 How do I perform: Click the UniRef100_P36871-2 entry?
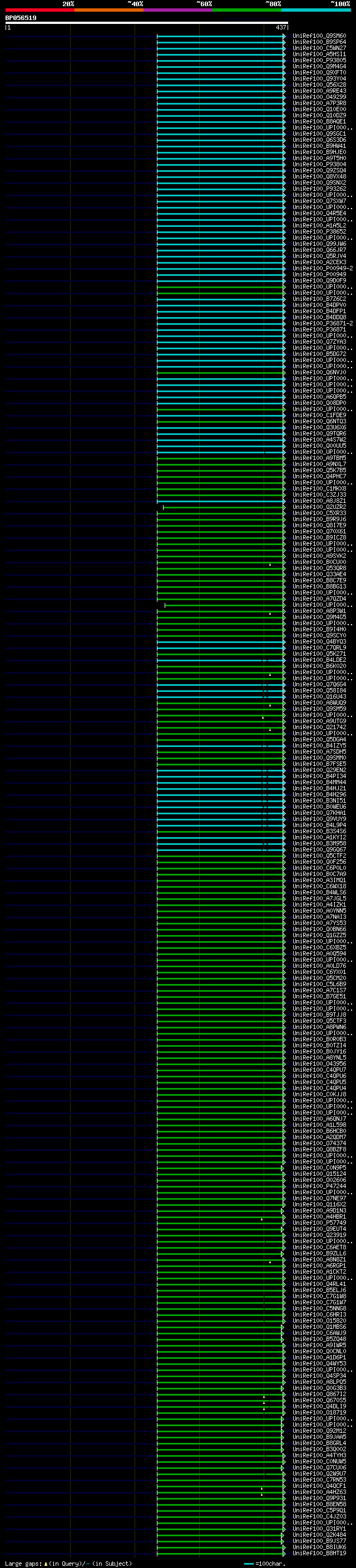click(x=323, y=323)
